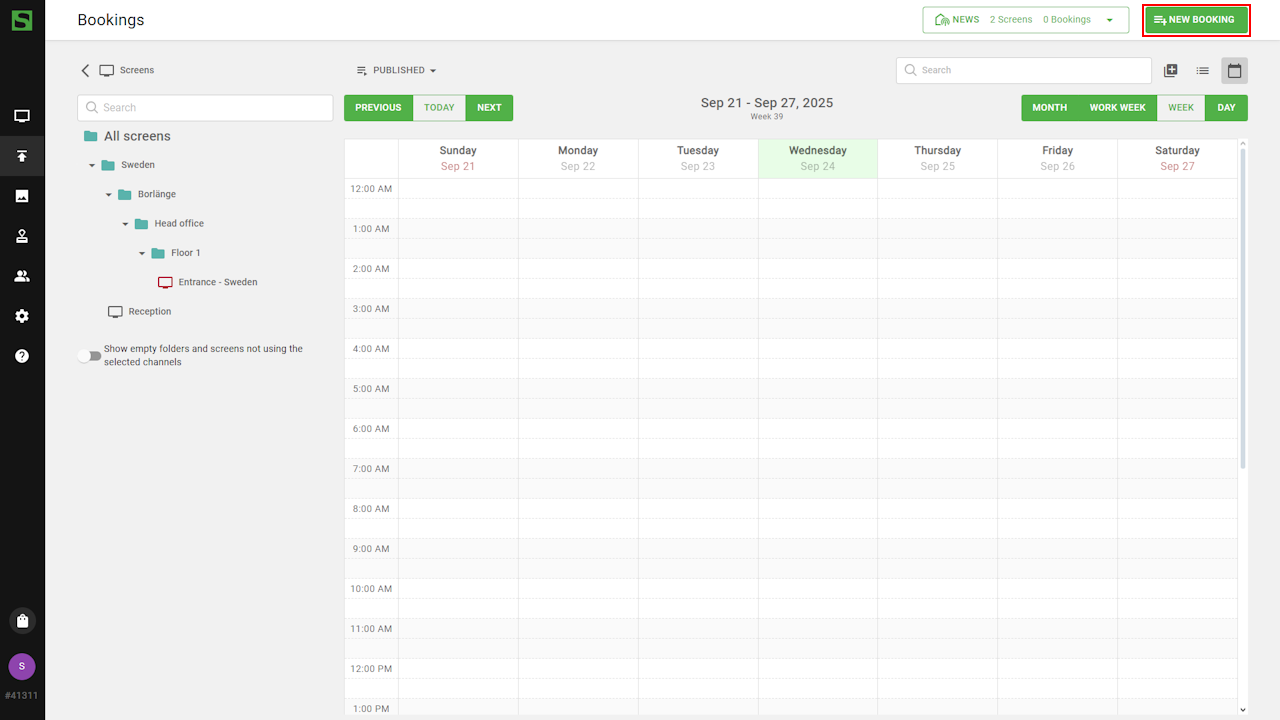Switch to WORK WEEK view
Image resolution: width=1280 pixels, height=720 pixels.
pyautogui.click(x=1117, y=108)
